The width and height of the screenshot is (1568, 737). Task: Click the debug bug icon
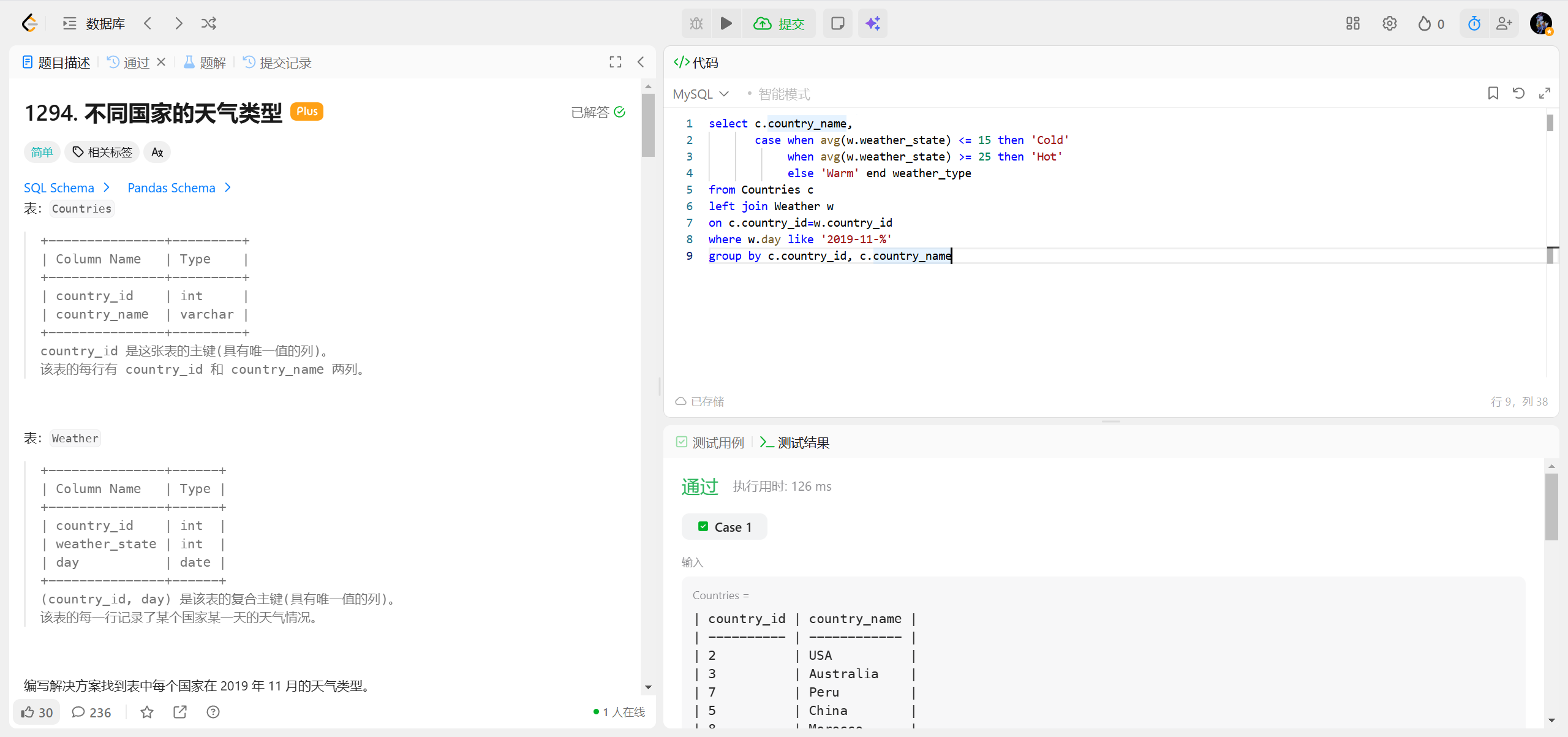click(696, 23)
